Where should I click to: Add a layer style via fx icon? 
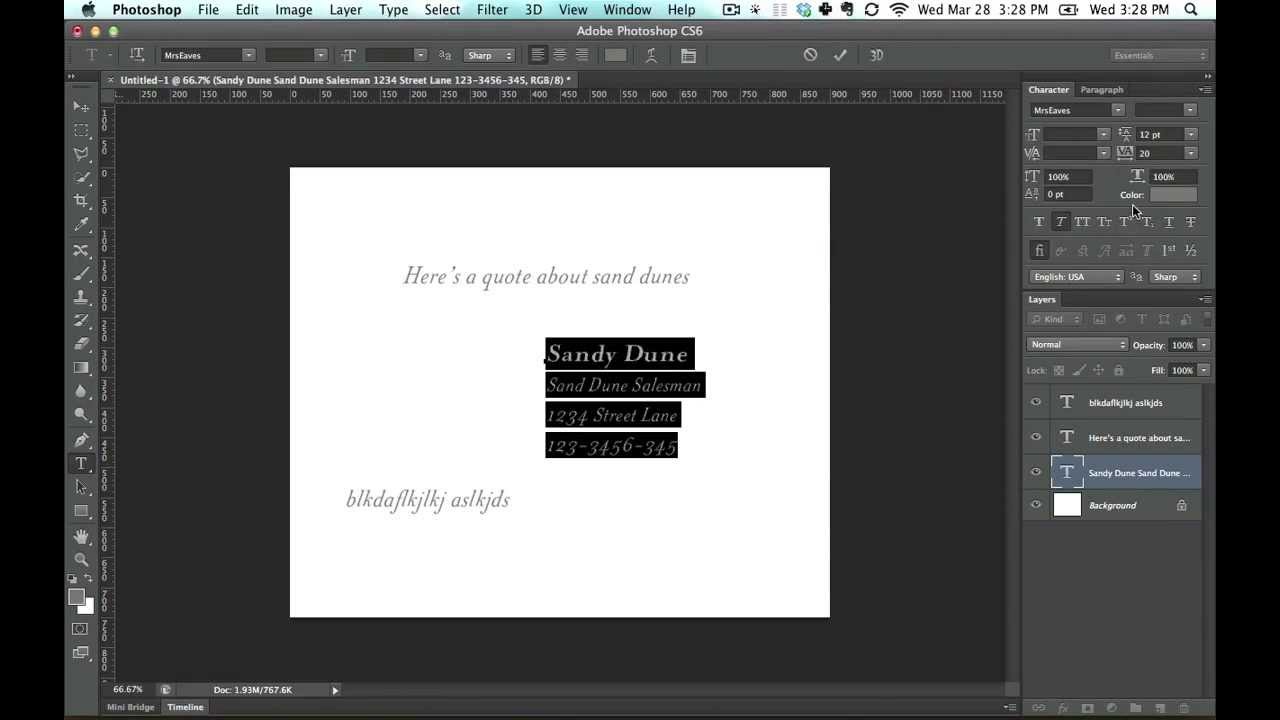pos(1063,708)
